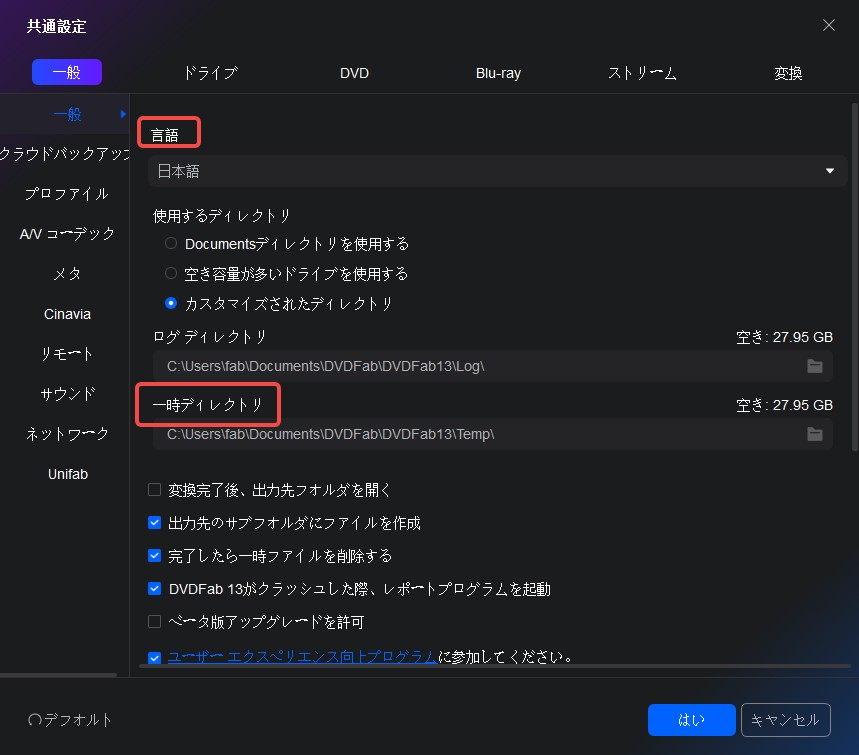859x755 pixels.
Task: Click the Temp directory path field
Action: pos(493,434)
